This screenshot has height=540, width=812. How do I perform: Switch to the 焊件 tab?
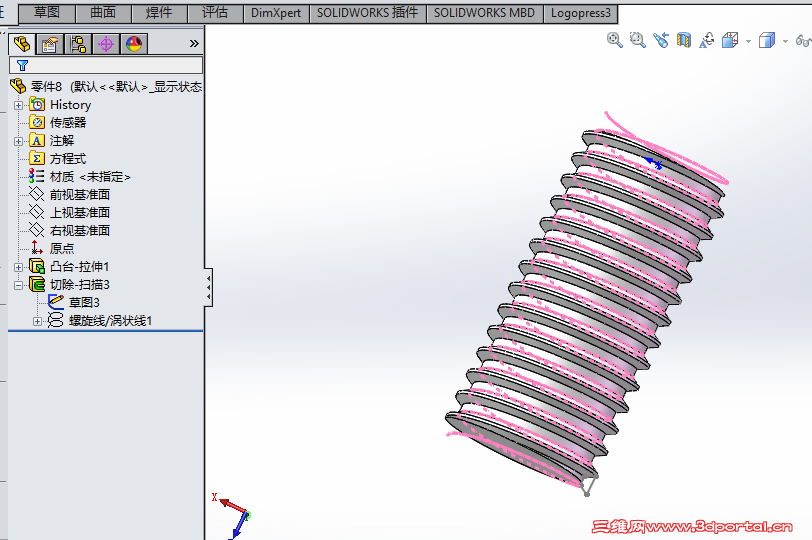(x=159, y=13)
